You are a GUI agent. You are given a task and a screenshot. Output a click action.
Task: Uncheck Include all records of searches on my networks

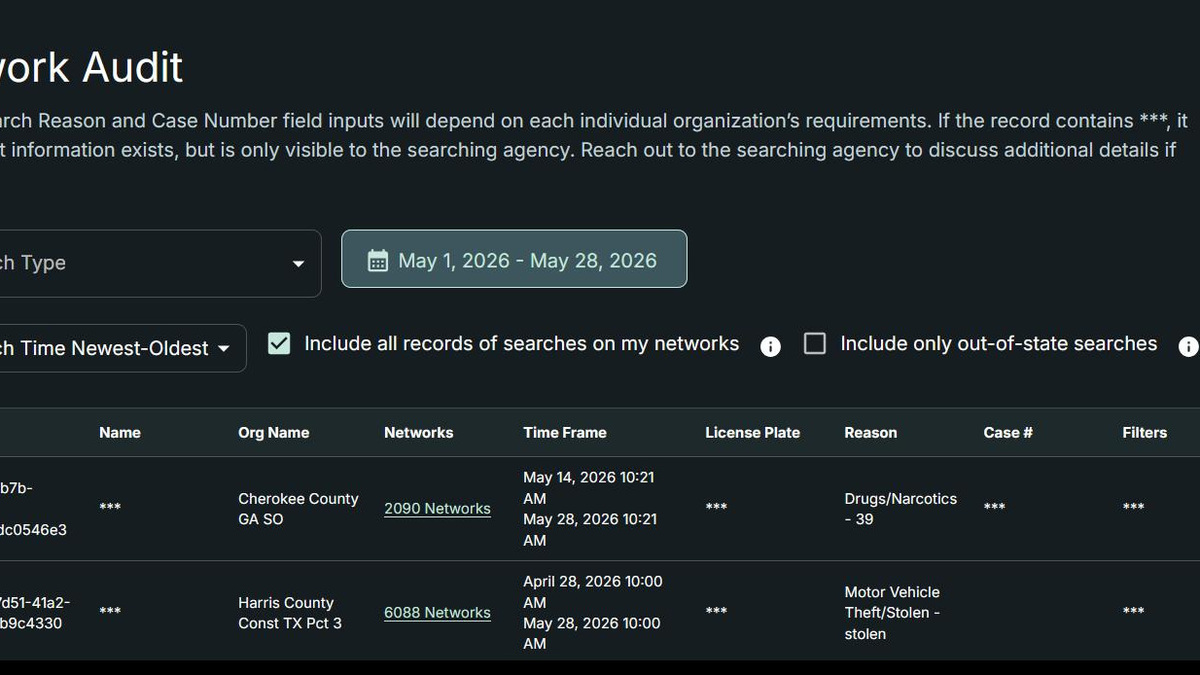click(x=279, y=344)
